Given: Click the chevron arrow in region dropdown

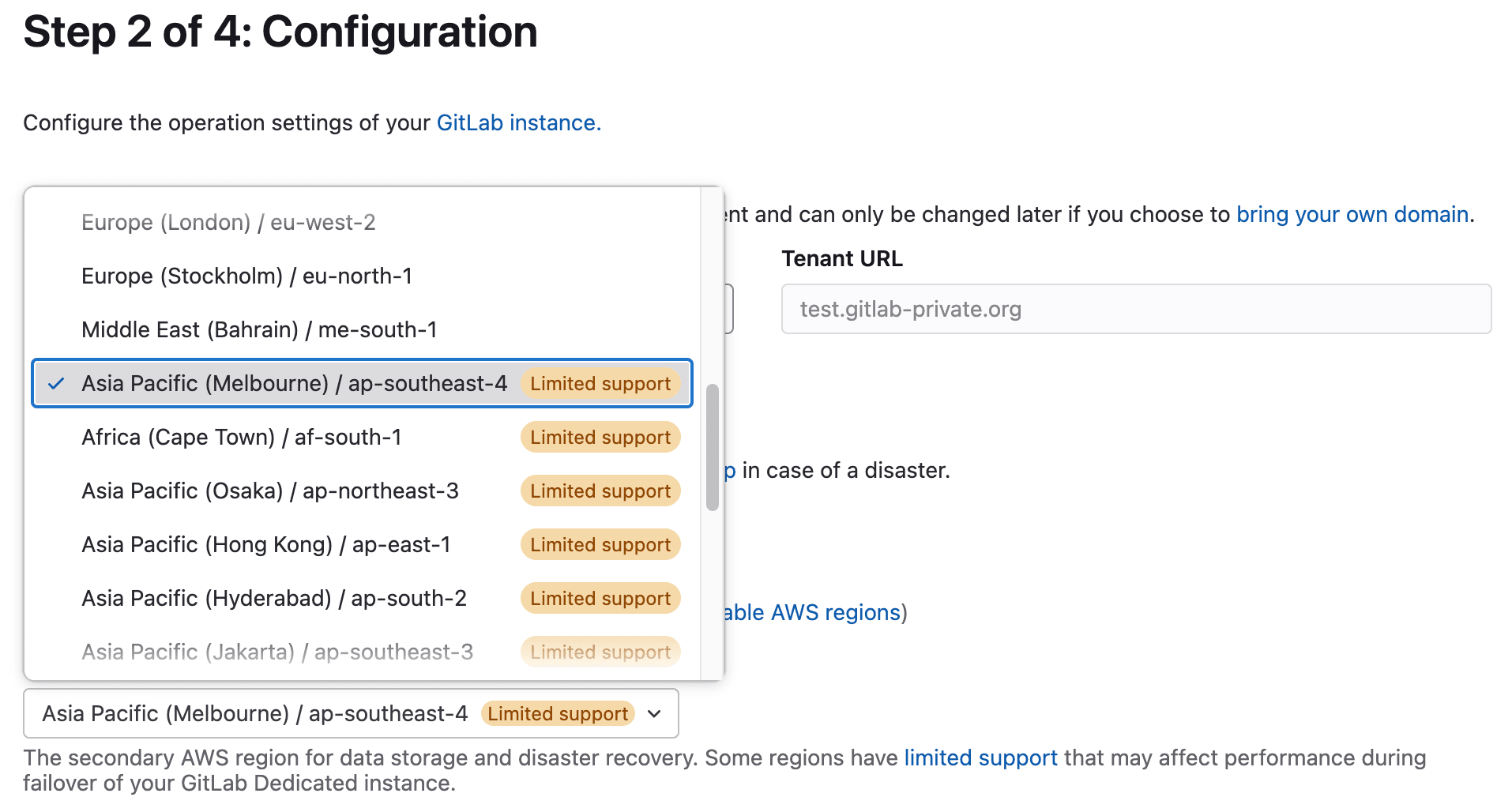Looking at the screenshot, I should pyautogui.click(x=654, y=714).
